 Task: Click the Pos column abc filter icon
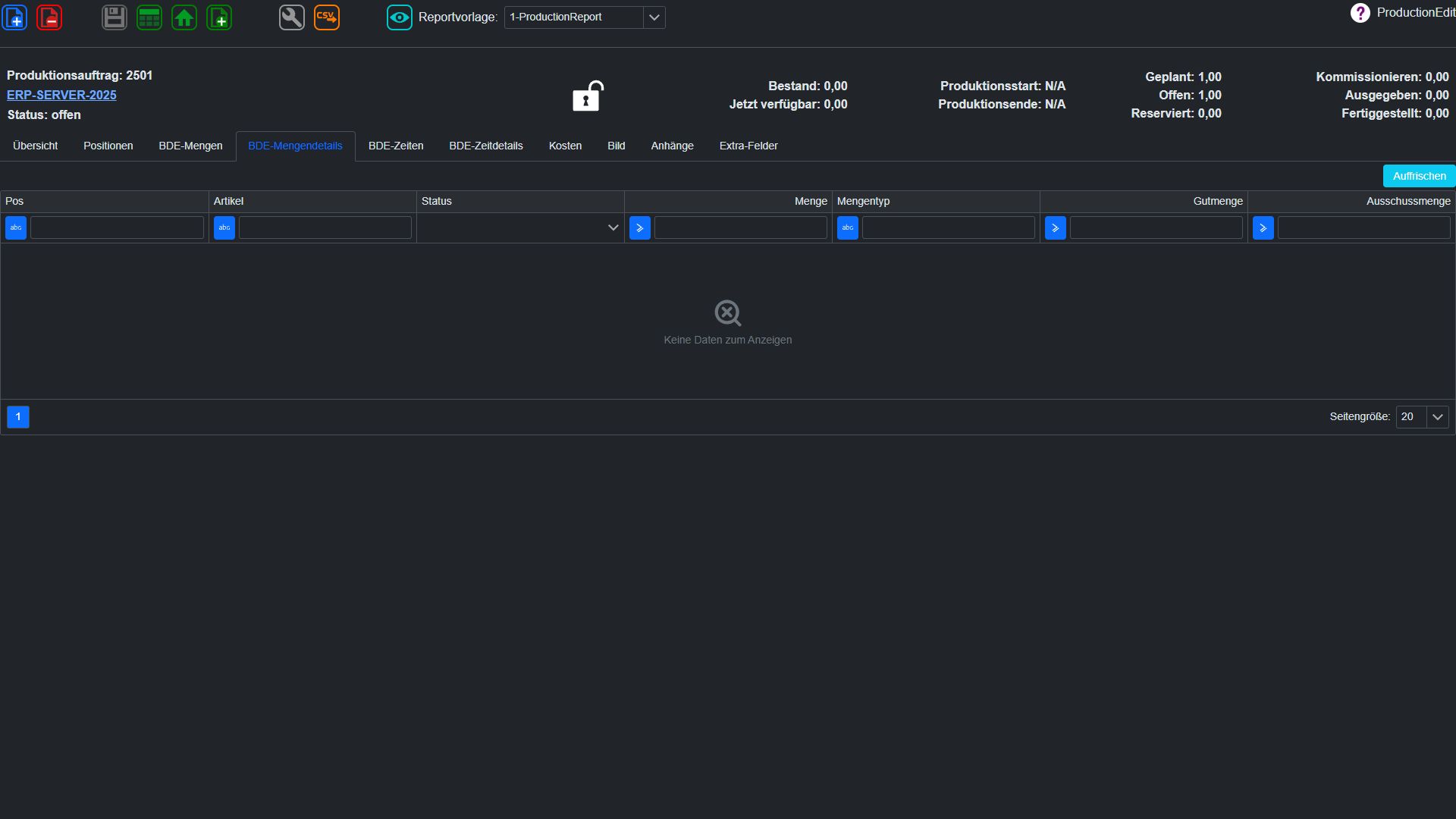(16, 227)
